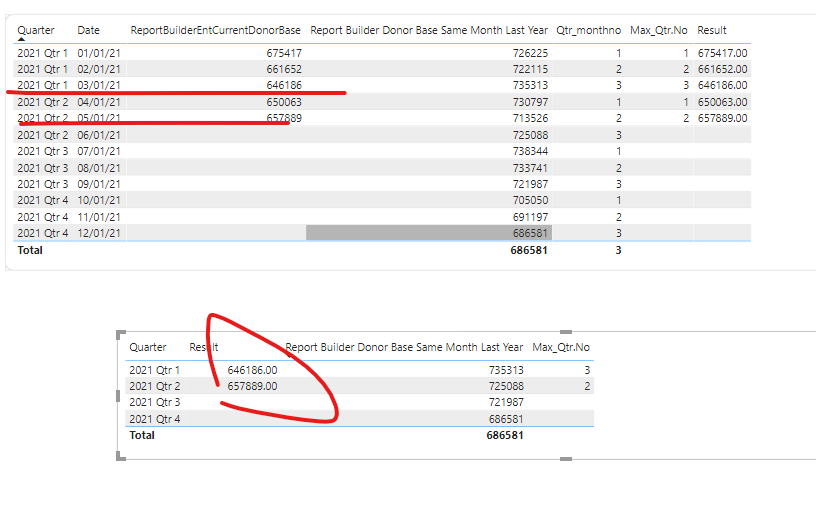Click last year value 713526
The image size is (816, 507).
pyautogui.click(x=530, y=118)
